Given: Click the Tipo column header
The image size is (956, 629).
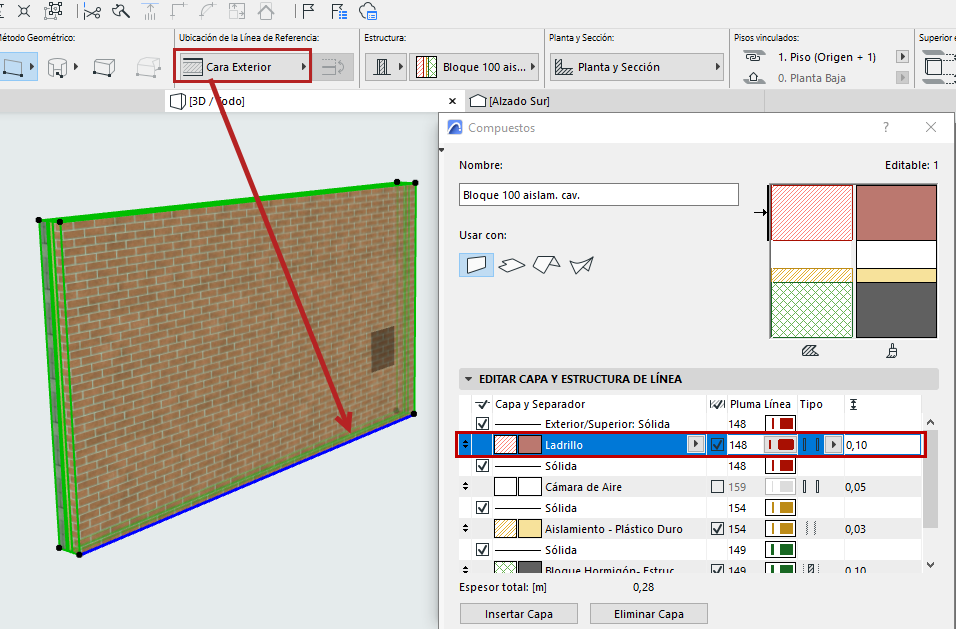Looking at the screenshot, I should [811, 403].
